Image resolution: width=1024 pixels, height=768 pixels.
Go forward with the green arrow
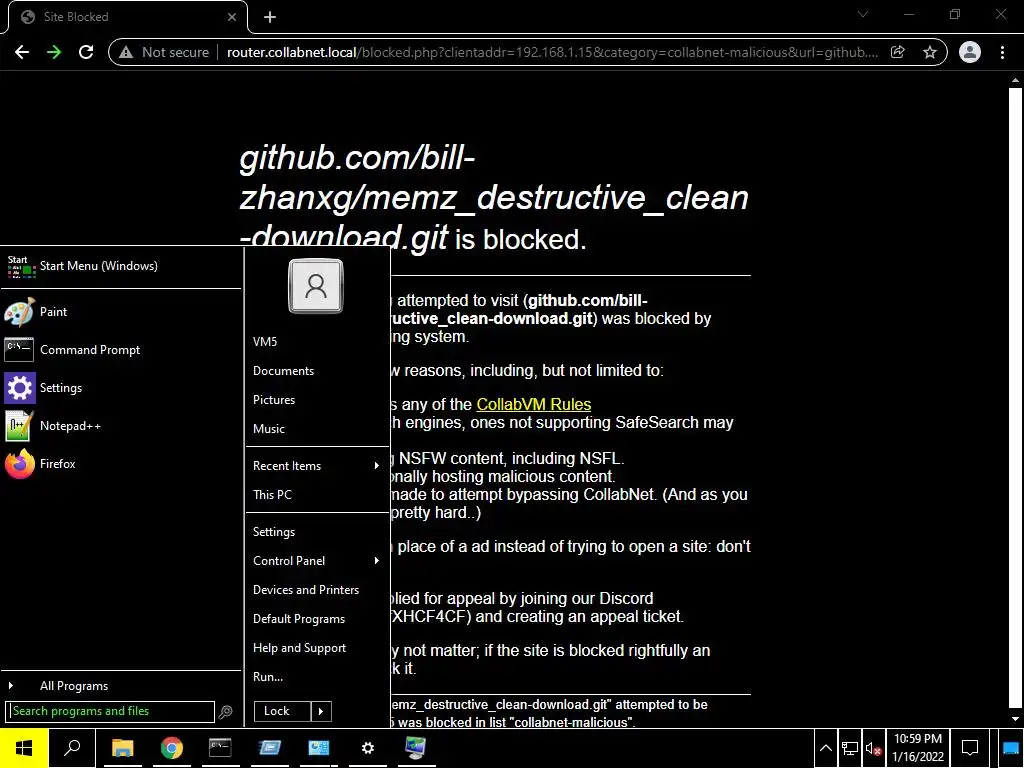(x=54, y=52)
